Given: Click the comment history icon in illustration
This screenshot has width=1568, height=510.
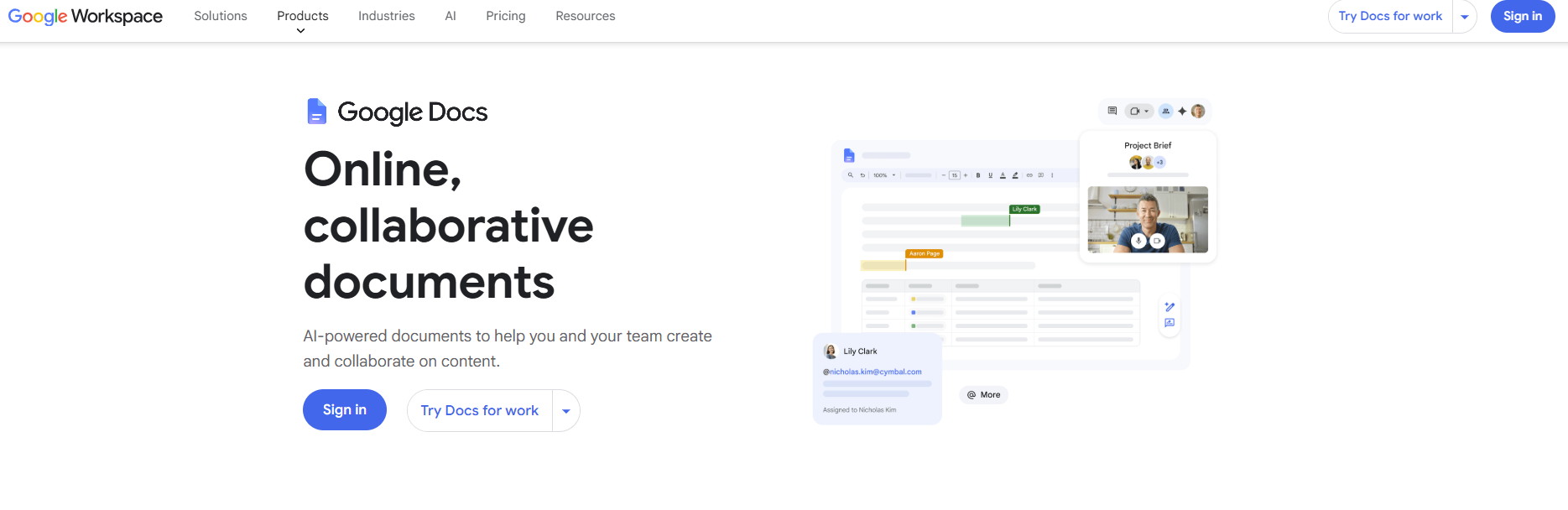Looking at the screenshot, I should 1112,111.
